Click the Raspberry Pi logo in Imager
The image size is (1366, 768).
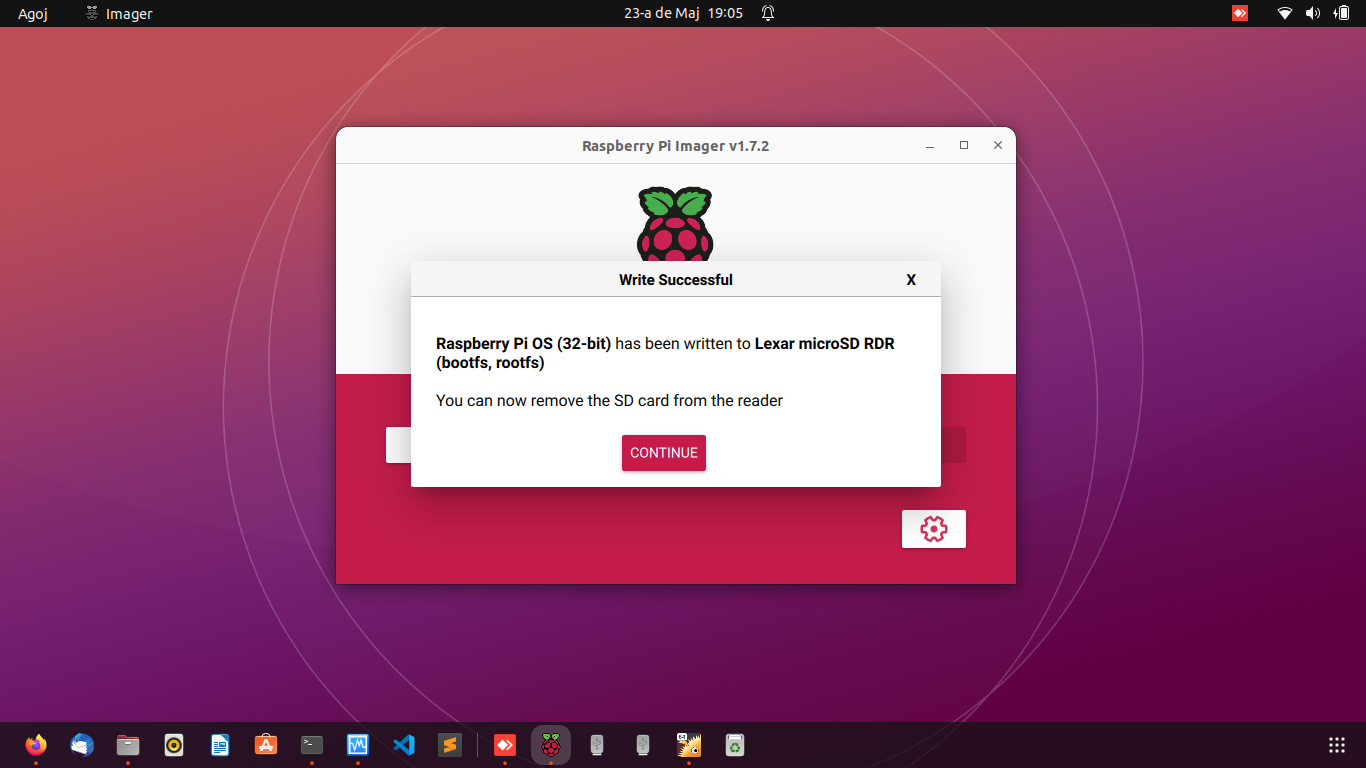(675, 224)
